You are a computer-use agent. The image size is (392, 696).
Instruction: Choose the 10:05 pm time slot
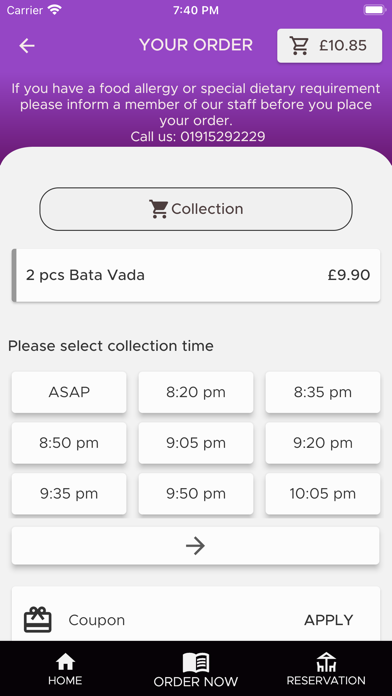tap(323, 494)
